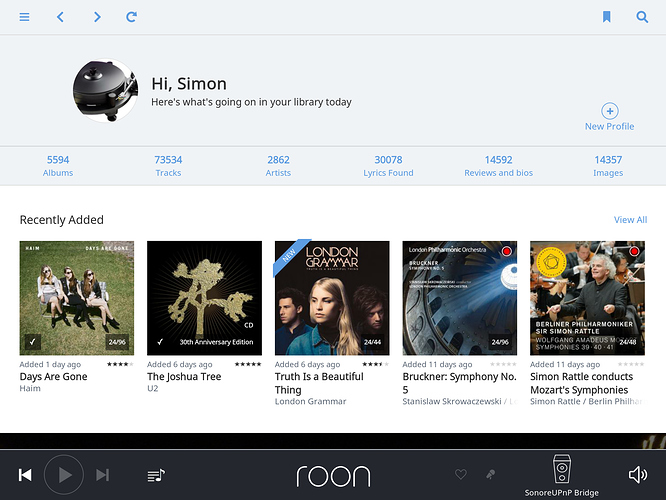Image resolution: width=666 pixels, height=500 pixels.
Task: Select the SonoreUPnP Bridge zone icon
Action: [x=562, y=469]
